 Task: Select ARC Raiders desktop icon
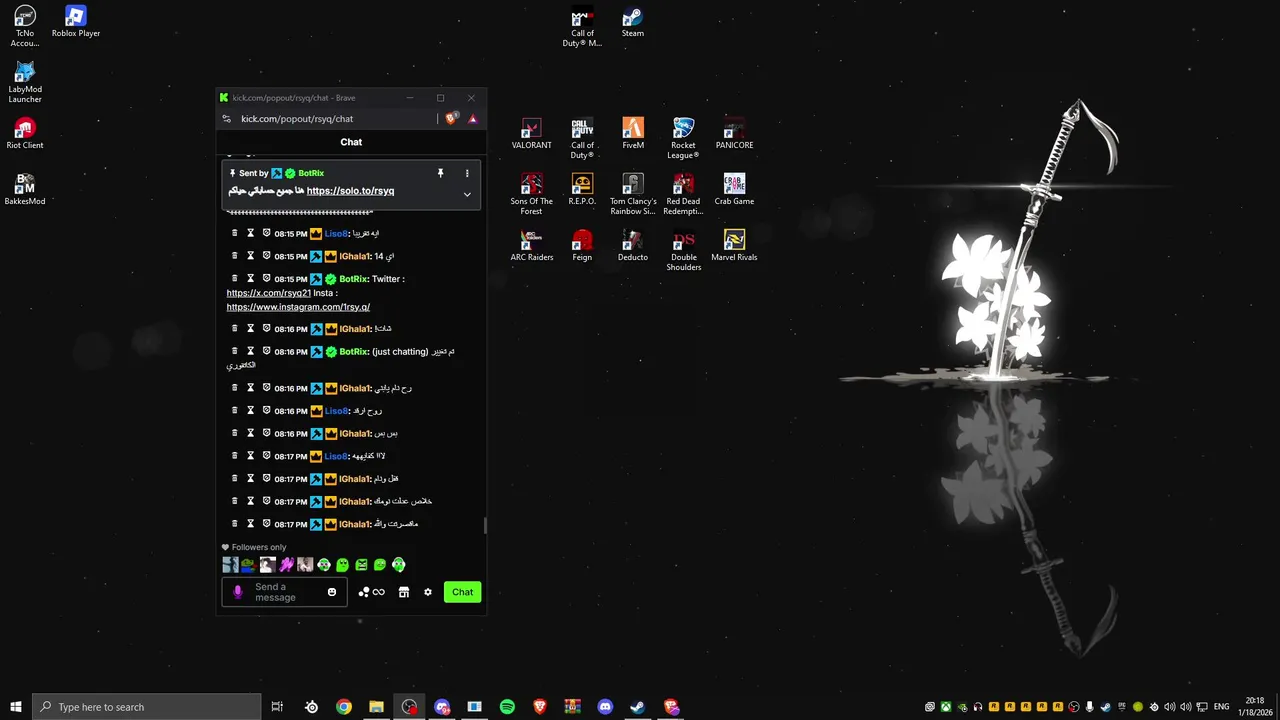pos(531,246)
